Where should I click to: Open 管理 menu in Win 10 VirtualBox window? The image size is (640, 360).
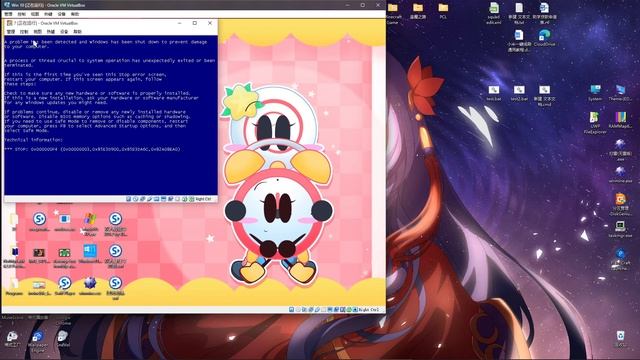(8, 14)
